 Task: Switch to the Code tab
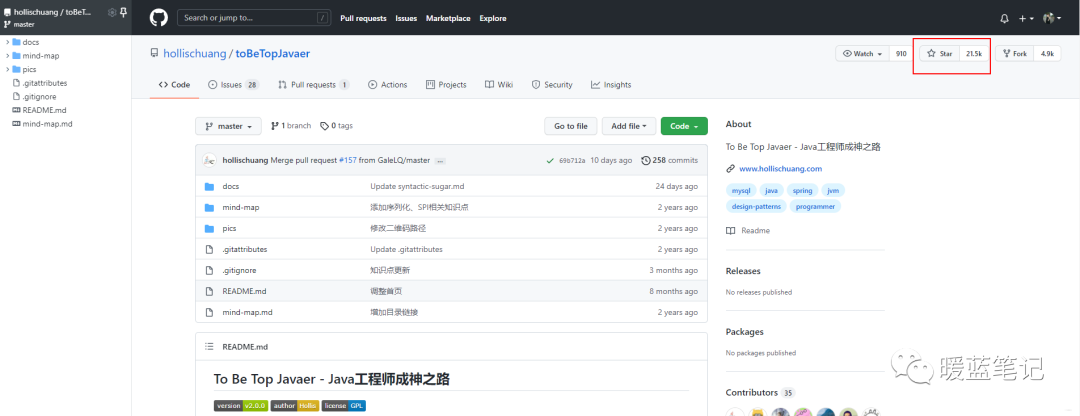tap(174, 85)
